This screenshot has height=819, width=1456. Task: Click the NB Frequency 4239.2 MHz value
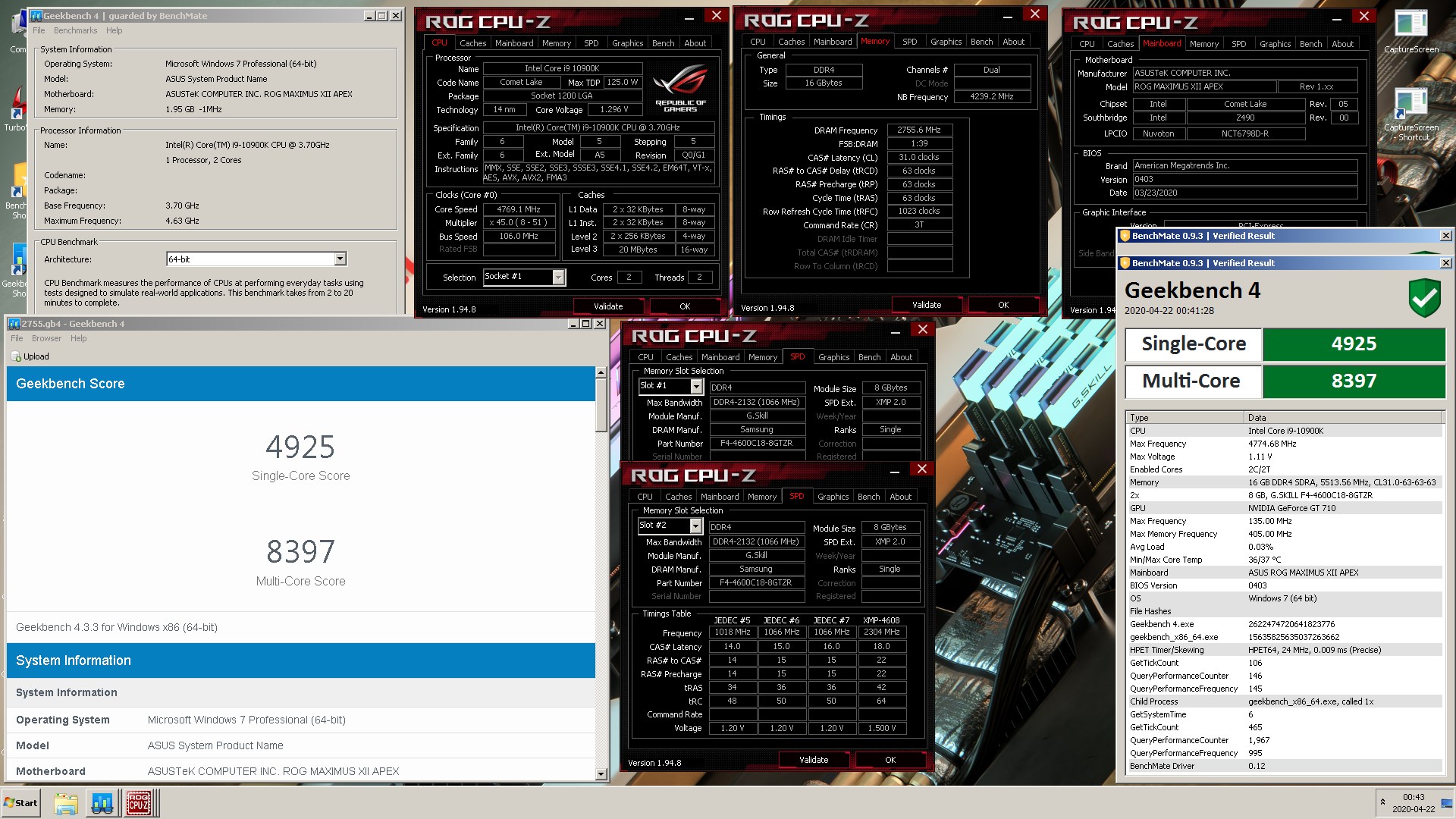[x=992, y=96]
